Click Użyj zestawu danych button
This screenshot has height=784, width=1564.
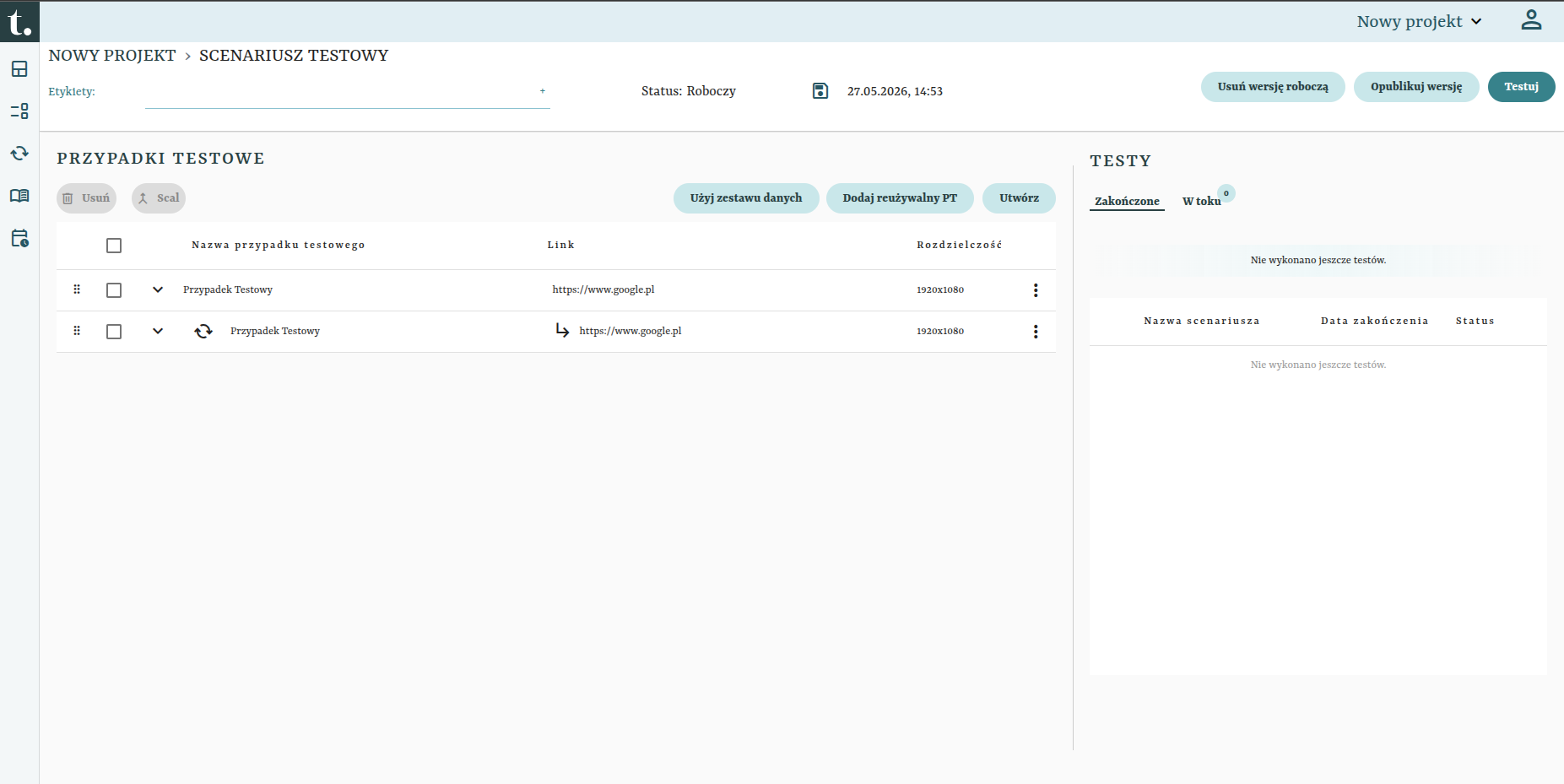point(746,198)
